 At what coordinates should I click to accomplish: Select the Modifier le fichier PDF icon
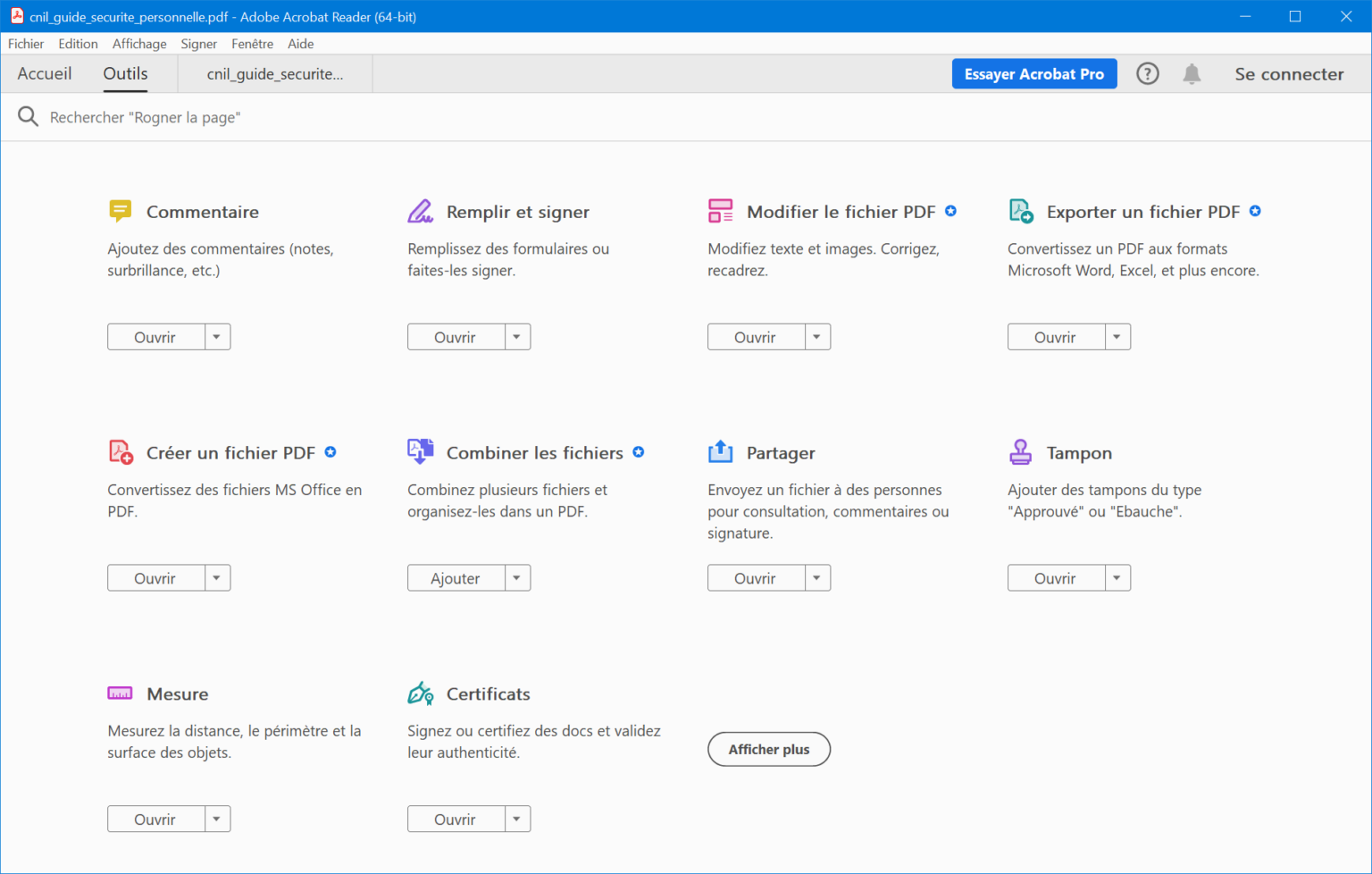tap(720, 211)
